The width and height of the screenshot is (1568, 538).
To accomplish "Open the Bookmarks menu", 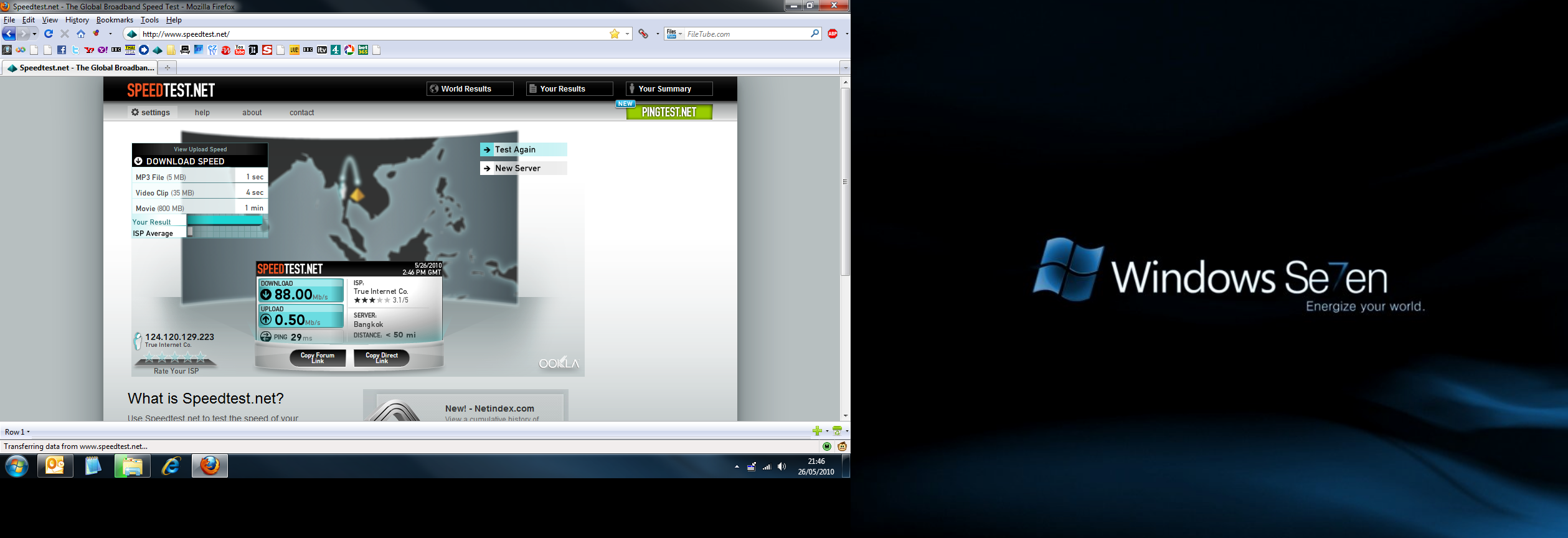I will click(x=115, y=20).
